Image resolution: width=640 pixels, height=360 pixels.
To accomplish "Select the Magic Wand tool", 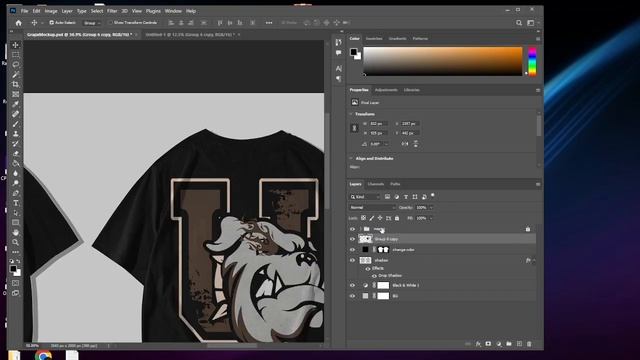I will [16, 74].
